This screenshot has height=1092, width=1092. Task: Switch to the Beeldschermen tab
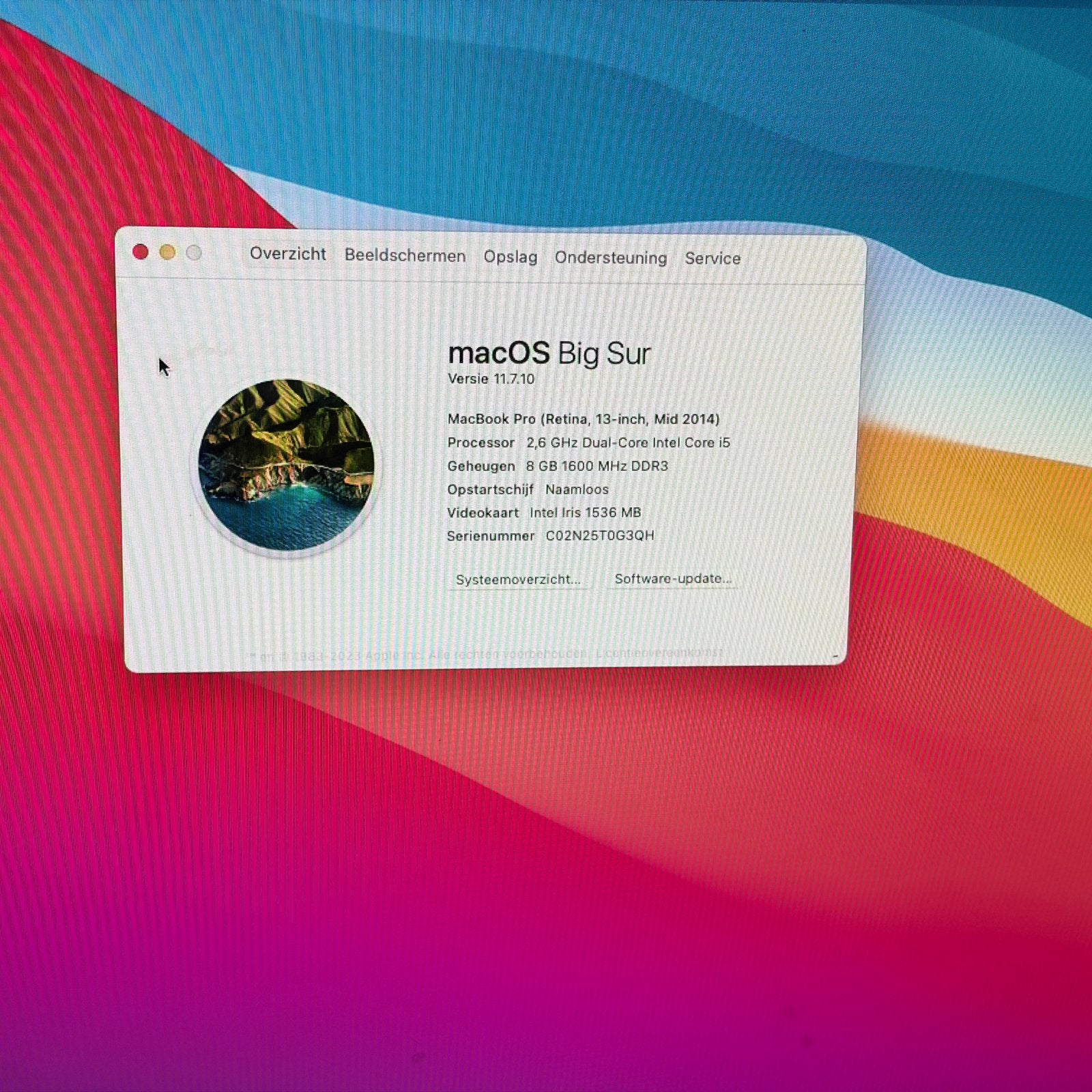pyautogui.click(x=405, y=255)
